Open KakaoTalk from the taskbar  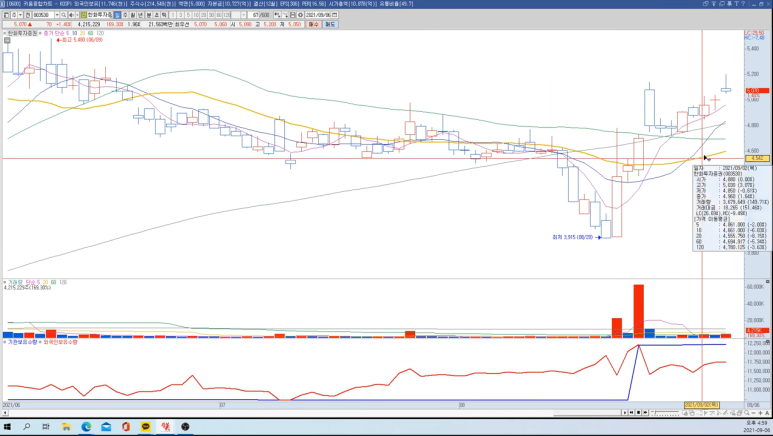click(x=145, y=427)
